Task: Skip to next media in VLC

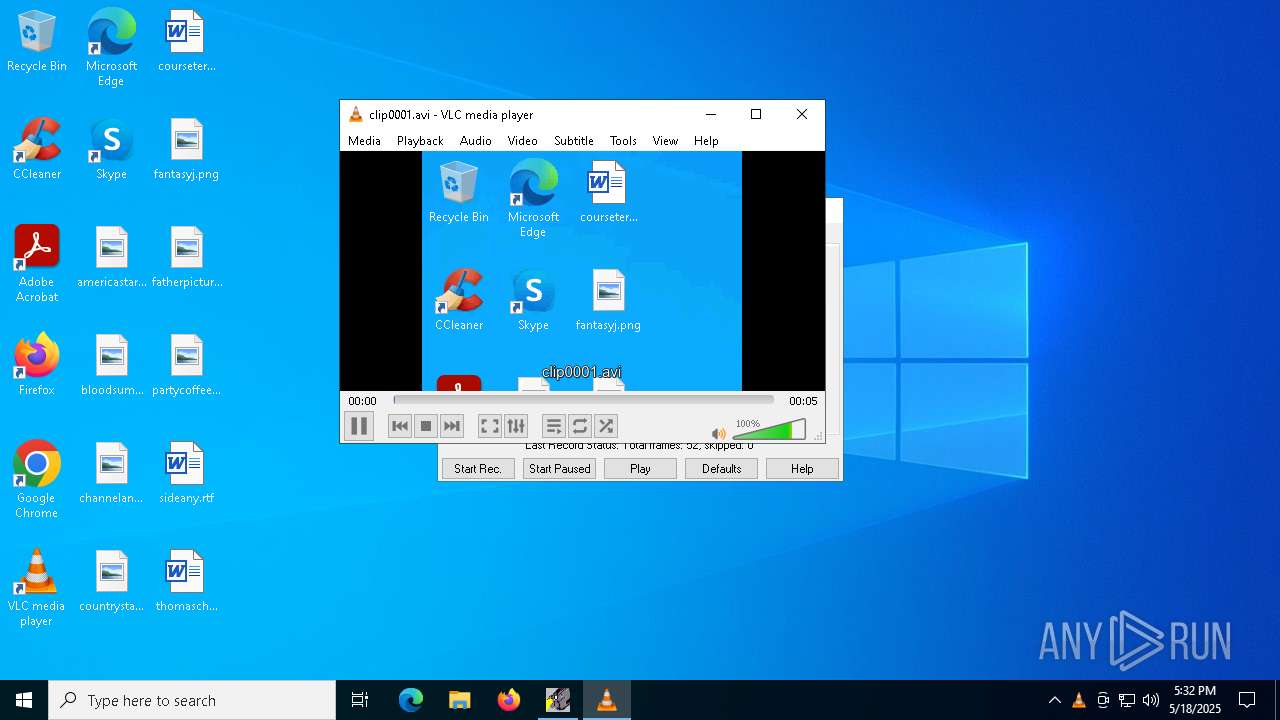Action: click(x=452, y=426)
